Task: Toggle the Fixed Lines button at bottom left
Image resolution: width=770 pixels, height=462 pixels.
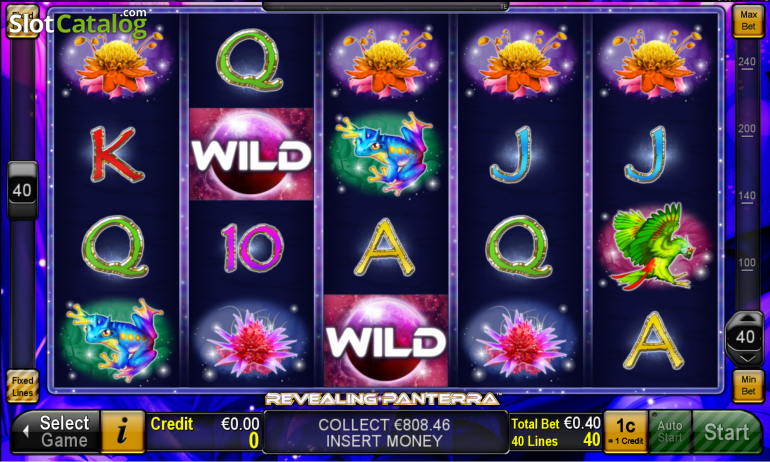Action: click(23, 386)
